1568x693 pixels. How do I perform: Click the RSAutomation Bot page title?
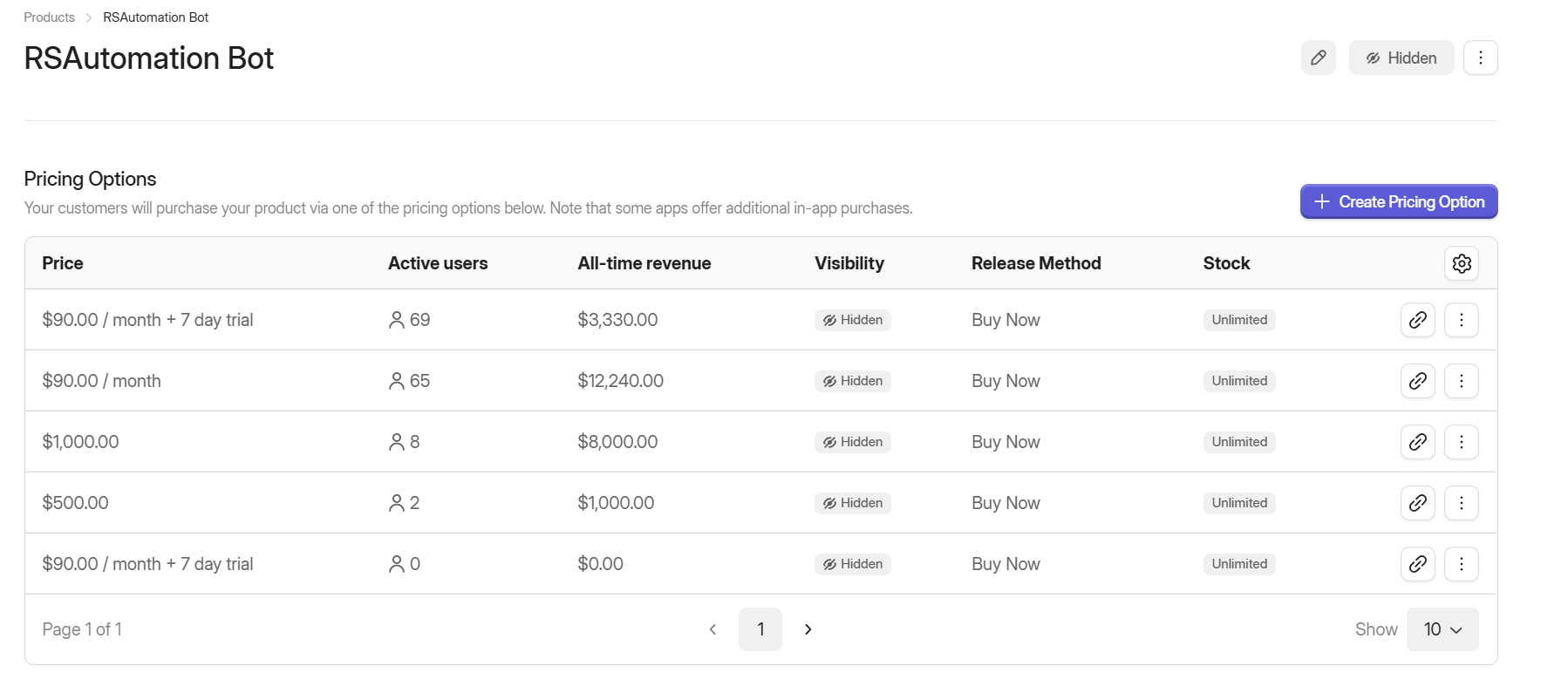tap(148, 58)
